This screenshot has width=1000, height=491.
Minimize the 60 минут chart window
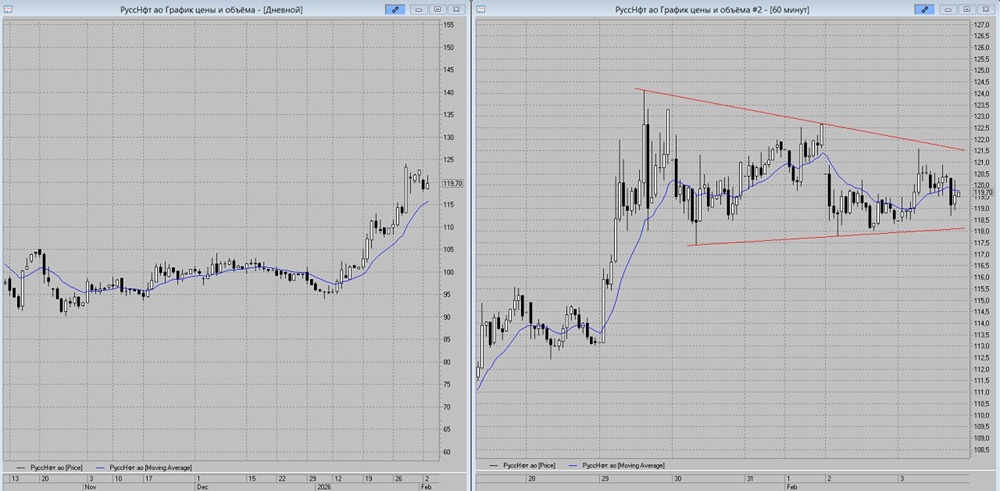point(948,10)
